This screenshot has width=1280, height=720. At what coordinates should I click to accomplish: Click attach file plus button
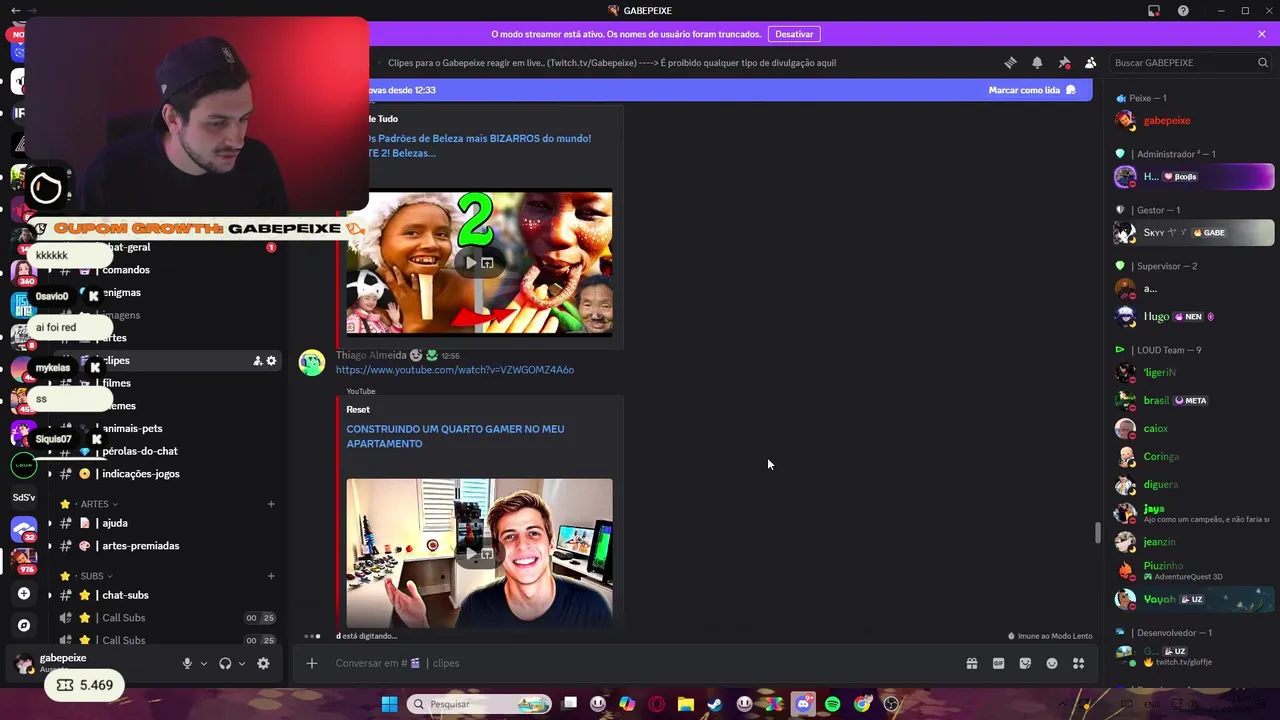312,663
